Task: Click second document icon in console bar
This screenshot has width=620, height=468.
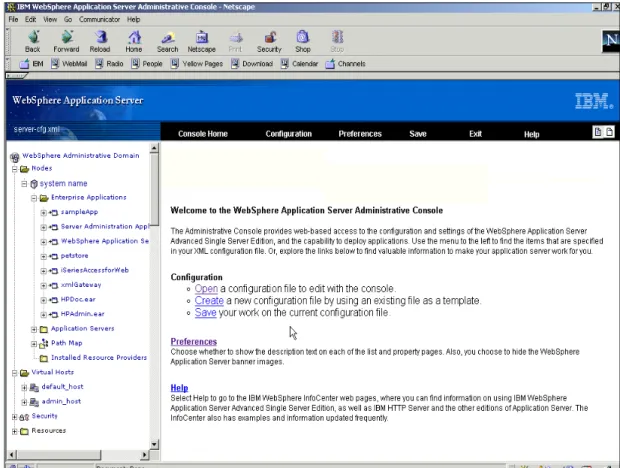Action: tap(610, 132)
